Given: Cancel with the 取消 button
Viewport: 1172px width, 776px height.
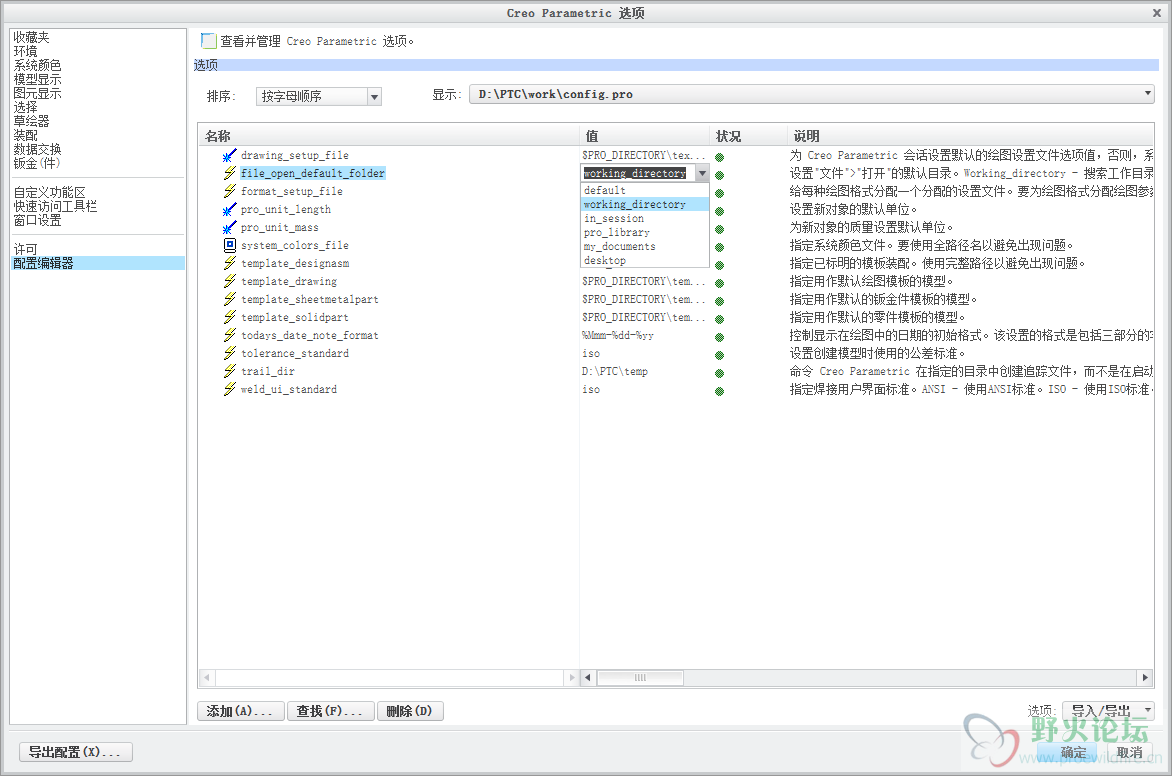Looking at the screenshot, I should (1129, 752).
